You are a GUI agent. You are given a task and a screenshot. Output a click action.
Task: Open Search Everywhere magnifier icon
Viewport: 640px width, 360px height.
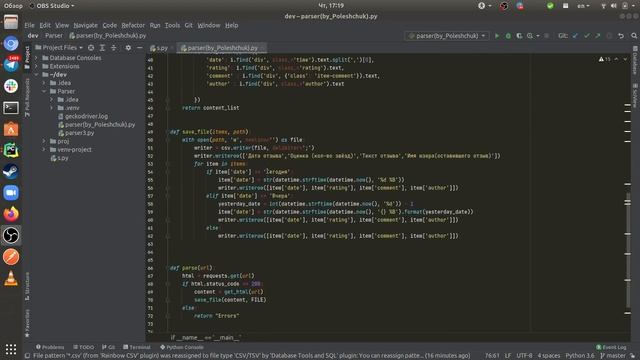pyautogui.click(x=634, y=36)
